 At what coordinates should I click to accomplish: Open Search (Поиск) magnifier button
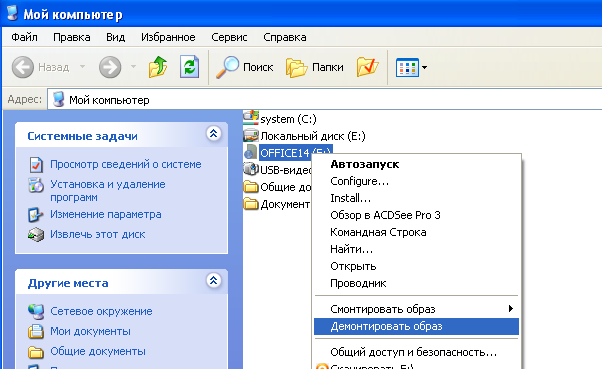(245, 67)
